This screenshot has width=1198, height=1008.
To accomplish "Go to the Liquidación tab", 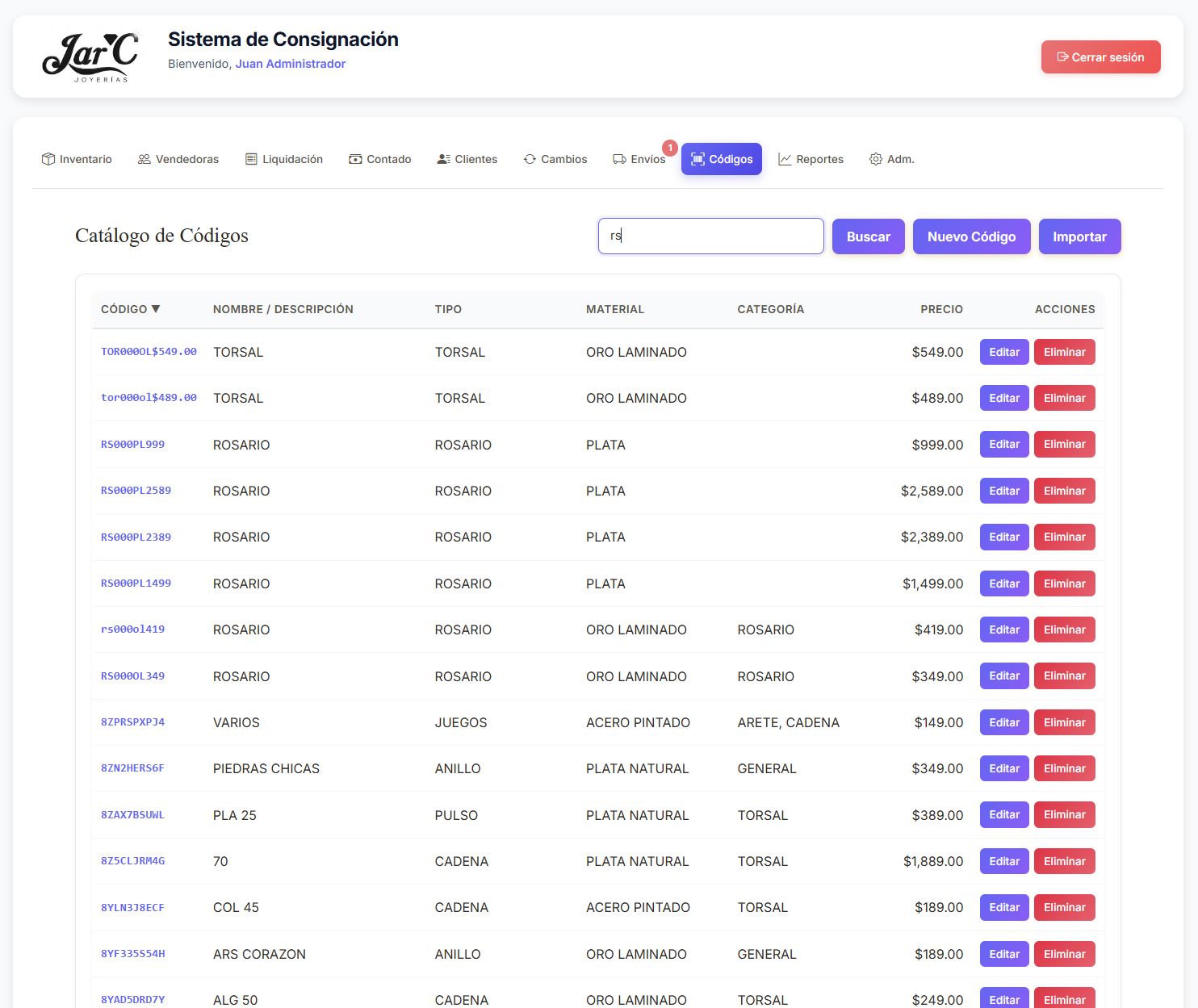I will pyautogui.click(x=284, y=159).
